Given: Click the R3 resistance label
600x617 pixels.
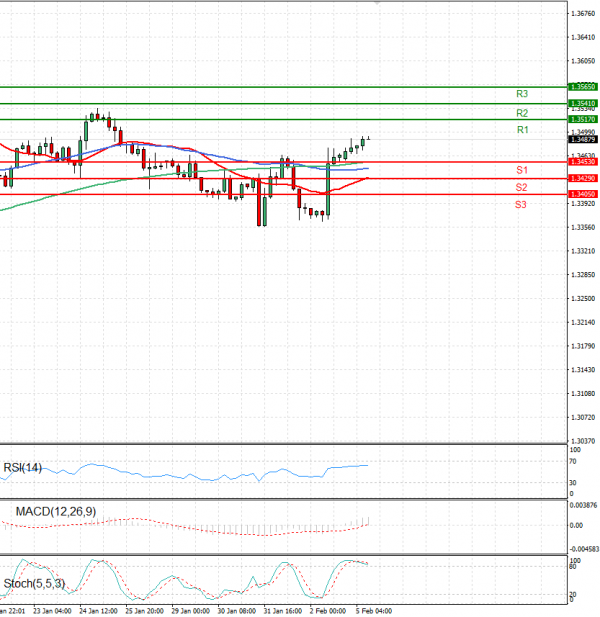Looking at the screenshot, I should pyautogui.click(x=522, y=94).
